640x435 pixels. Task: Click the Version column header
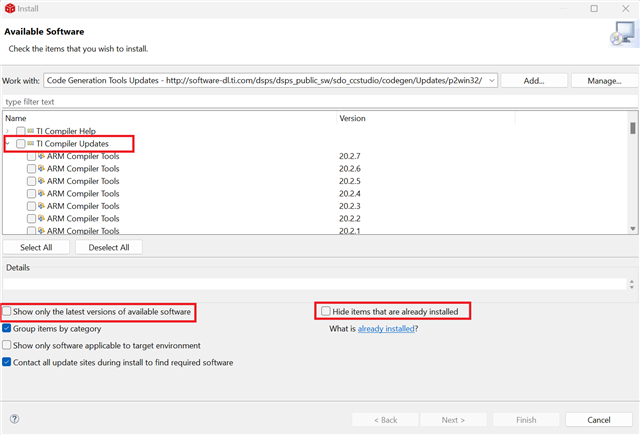426,118
